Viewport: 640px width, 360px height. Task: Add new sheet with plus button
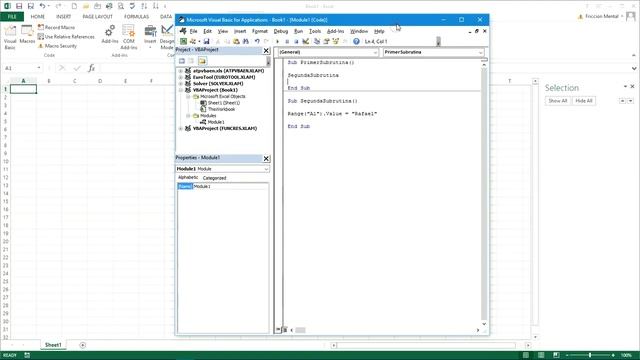pyautogui.click(x=82, y=345)
